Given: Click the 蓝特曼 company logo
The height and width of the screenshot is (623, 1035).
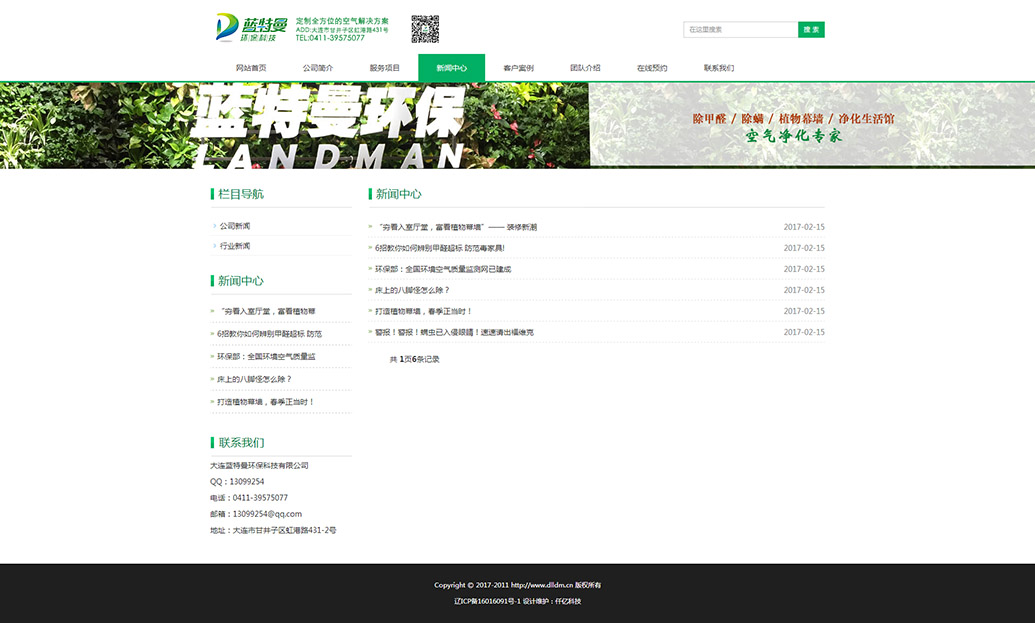Looking at the screenshot, I should click(x=251, y=29).
